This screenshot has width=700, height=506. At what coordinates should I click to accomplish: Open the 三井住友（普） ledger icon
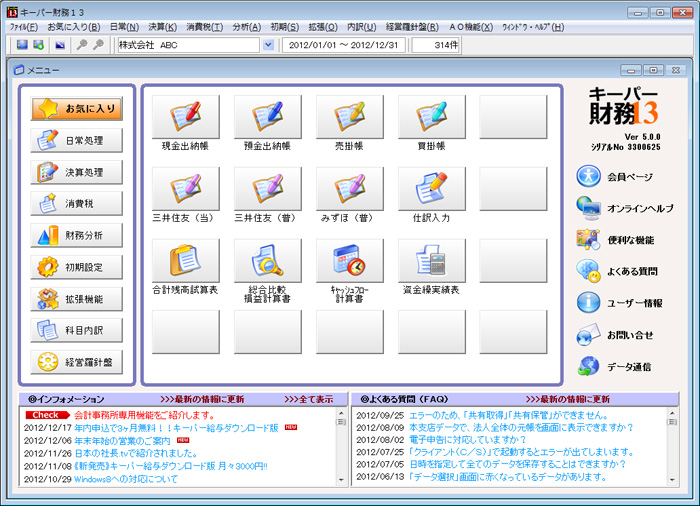point(268,189)
